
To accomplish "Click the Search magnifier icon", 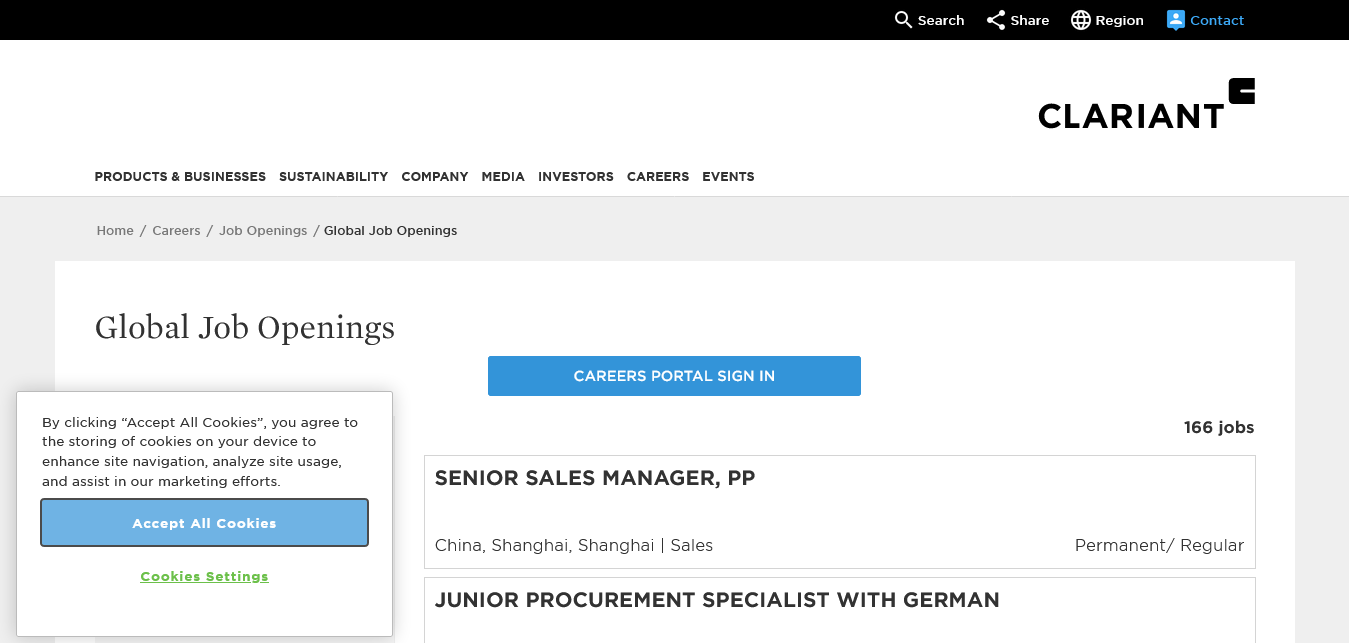I will (903, 20).
